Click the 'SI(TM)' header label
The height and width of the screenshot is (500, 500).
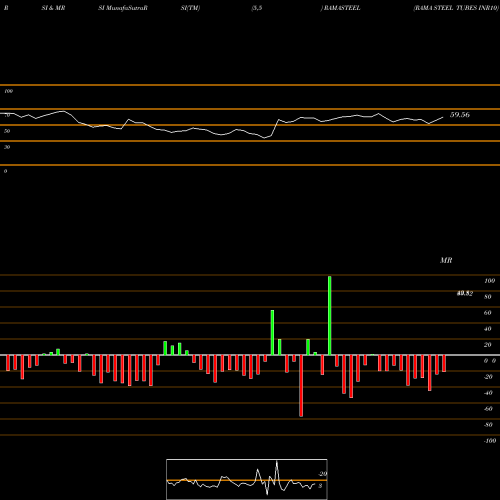(x=190, y=8)
